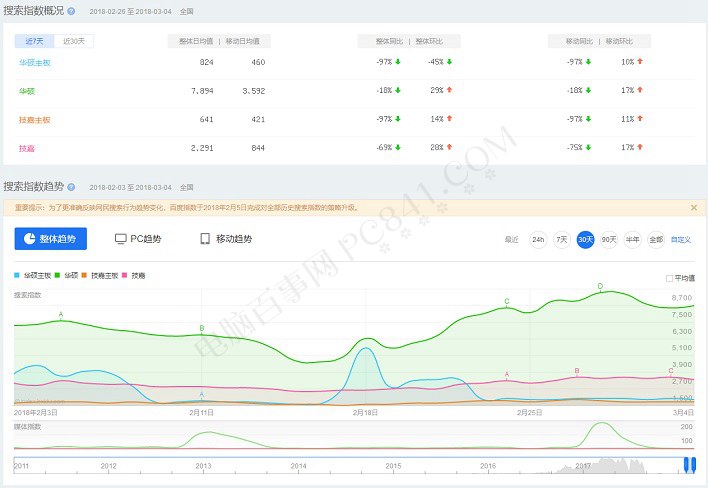Image resolution: width=708 pixels, height=488 pixels.
Task: Open the 自定义 custom date range
Action: click(x=681, y=240)
